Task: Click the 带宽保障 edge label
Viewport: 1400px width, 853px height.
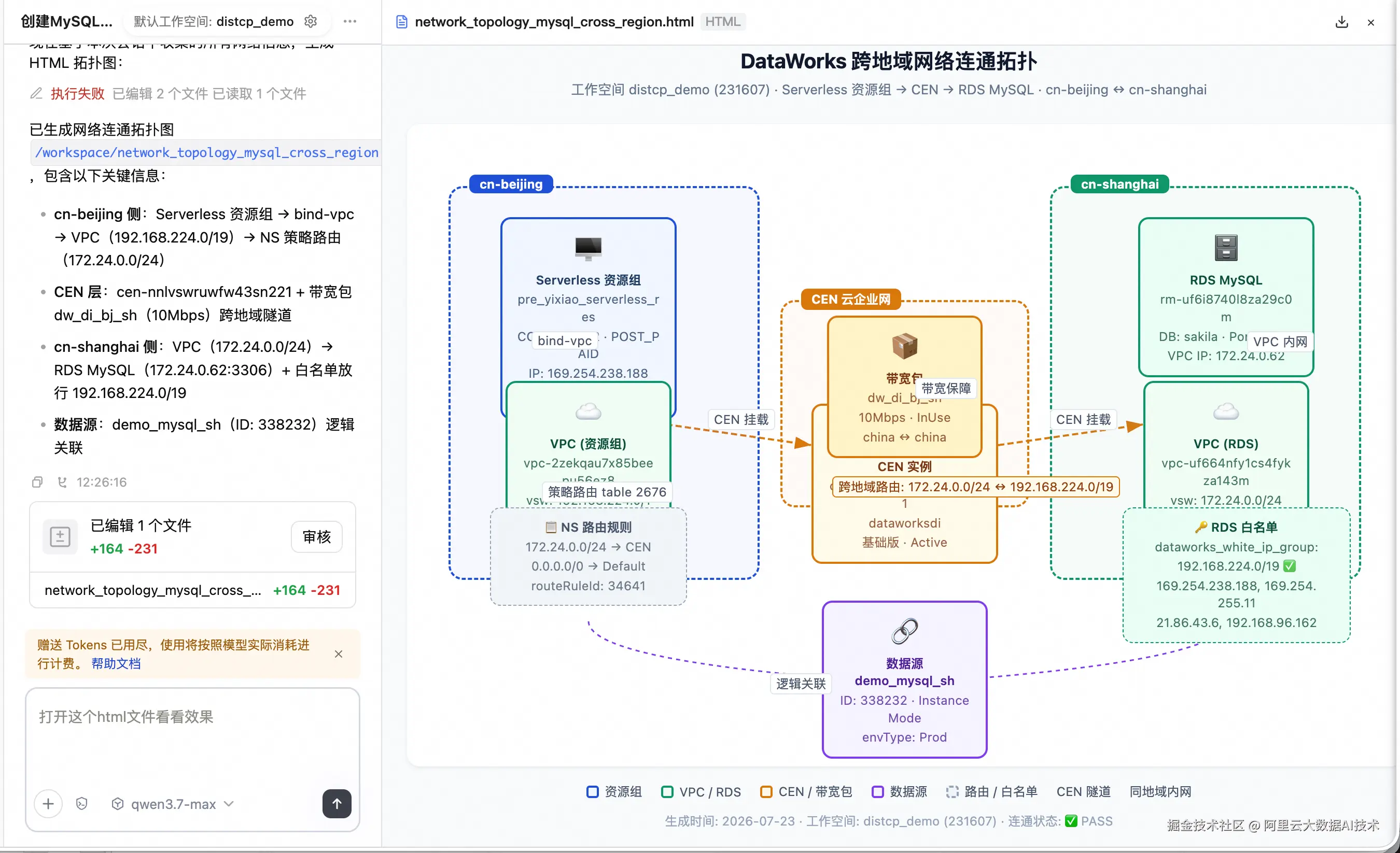Action: (x=946, y=389)
